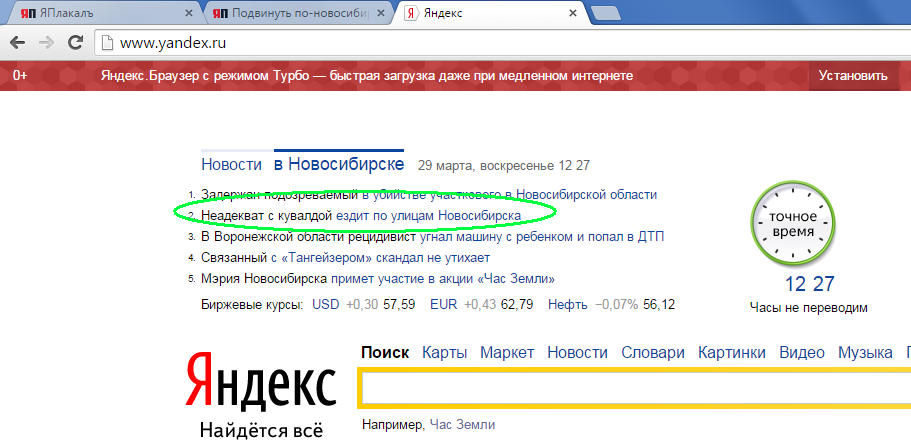Open news about «Тангейзером» скандал не утихает
Screen dimensions: 911x448
345,257
